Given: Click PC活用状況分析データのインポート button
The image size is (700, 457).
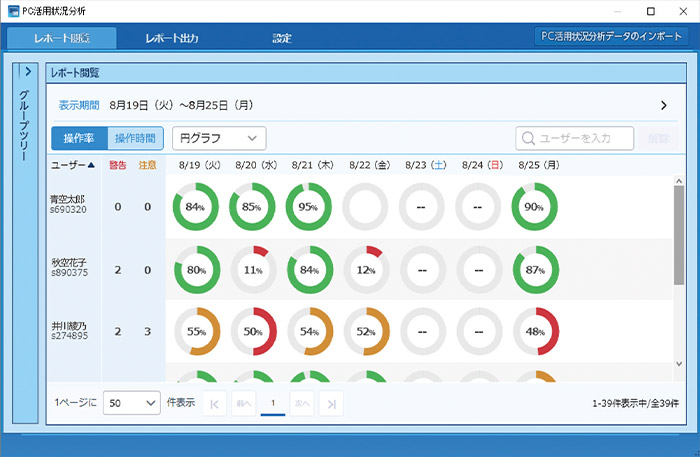Looking at the screenshot, I should tap(611, 36).
